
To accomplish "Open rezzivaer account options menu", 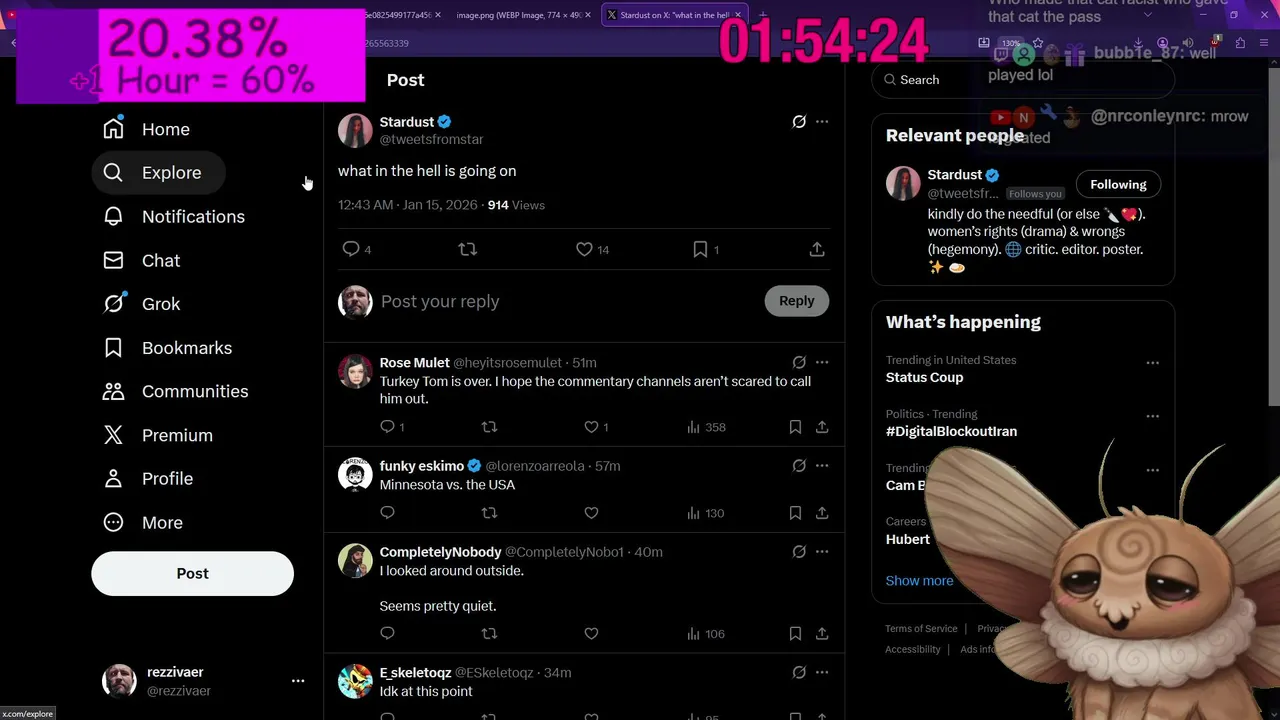I will pos(298,681).
